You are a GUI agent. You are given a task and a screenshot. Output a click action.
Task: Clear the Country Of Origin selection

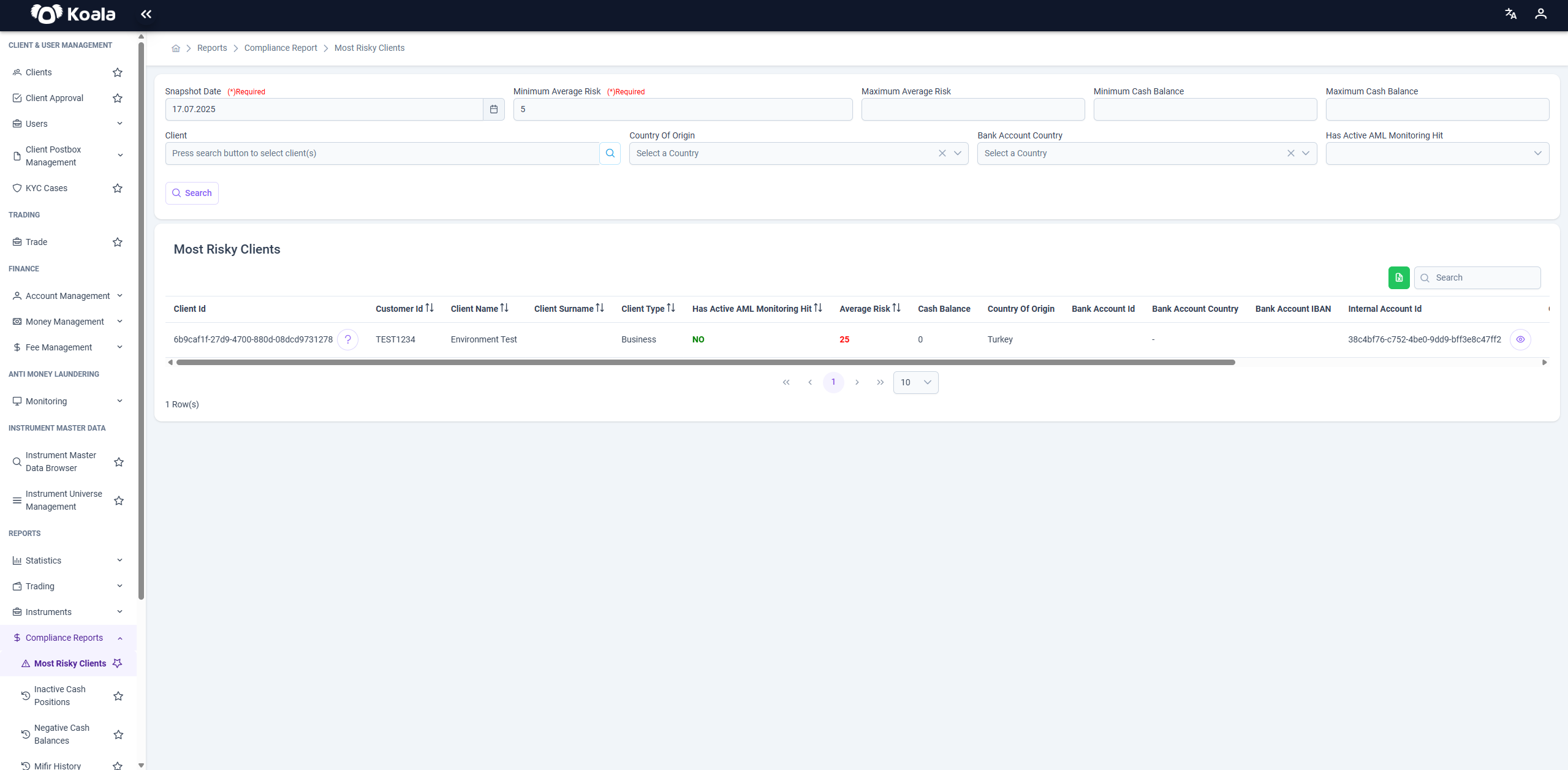(942, 154)
